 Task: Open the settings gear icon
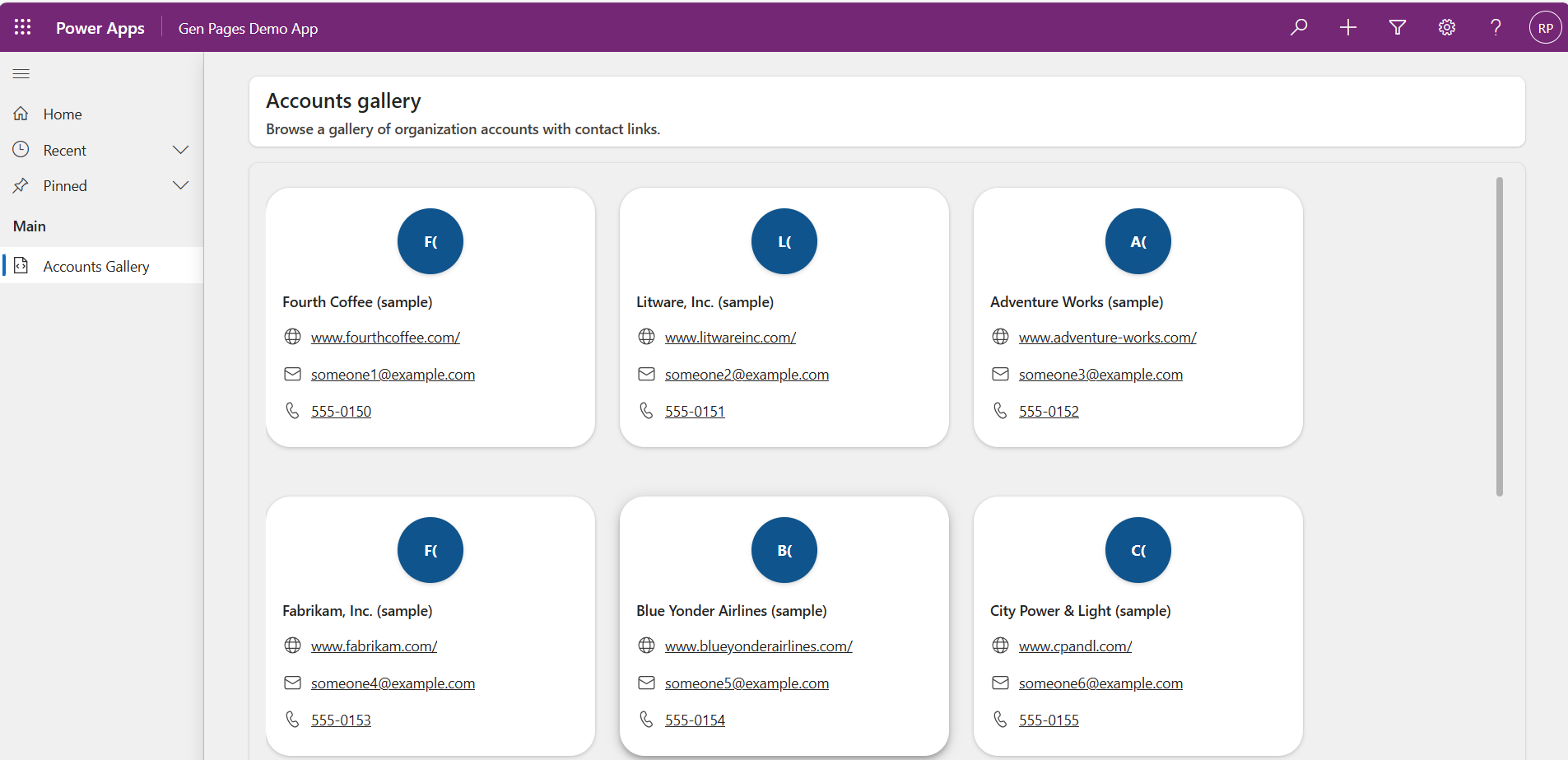[x=1447, y=27]
